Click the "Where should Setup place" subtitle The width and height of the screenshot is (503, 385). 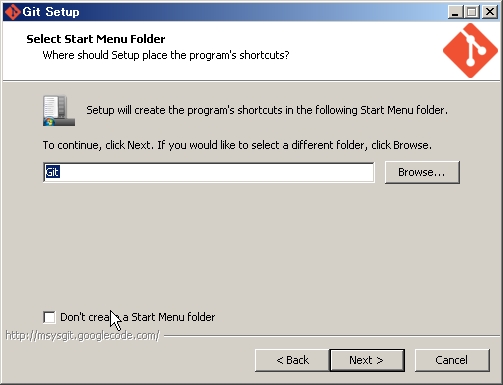(166, 55)
